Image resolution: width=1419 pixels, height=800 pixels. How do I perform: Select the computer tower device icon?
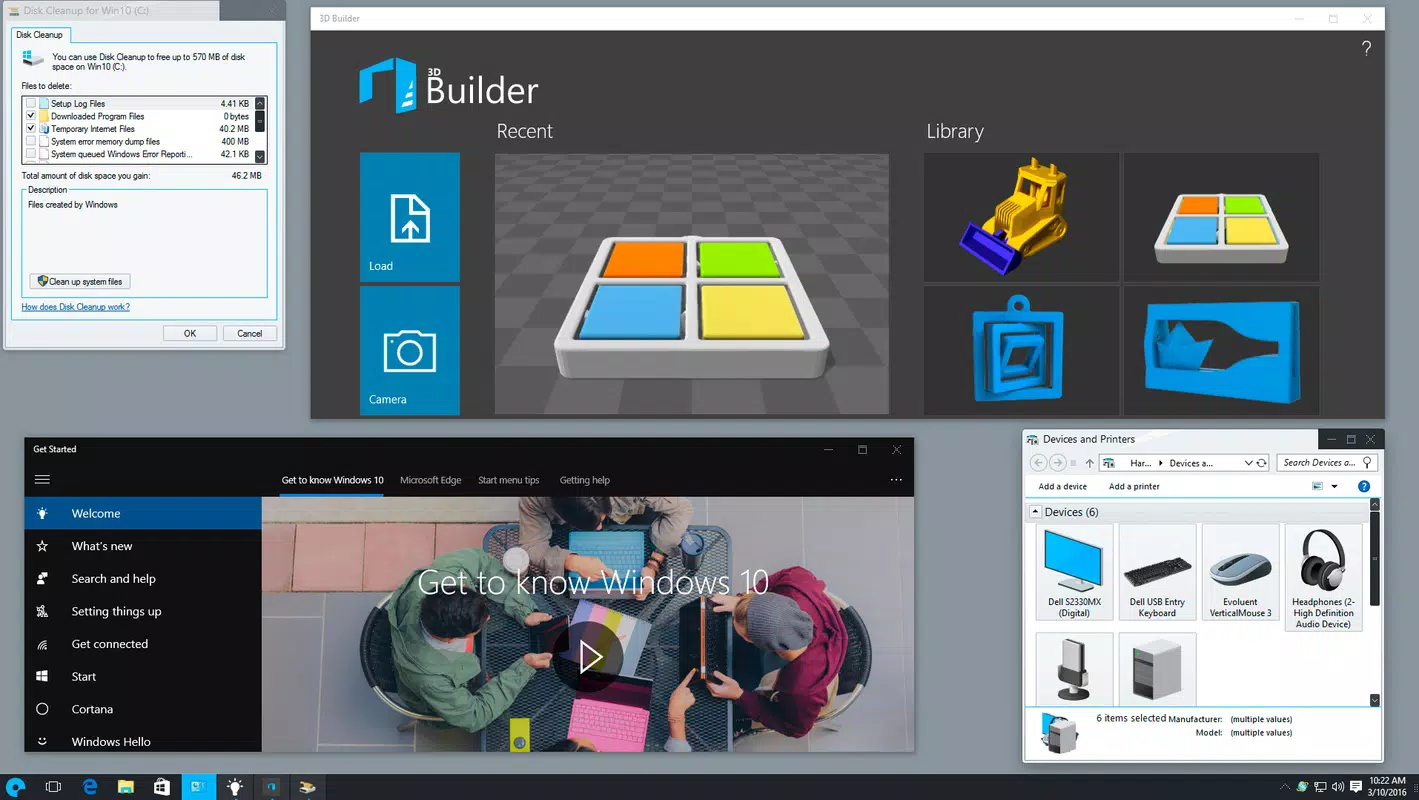pos(1157,668)
